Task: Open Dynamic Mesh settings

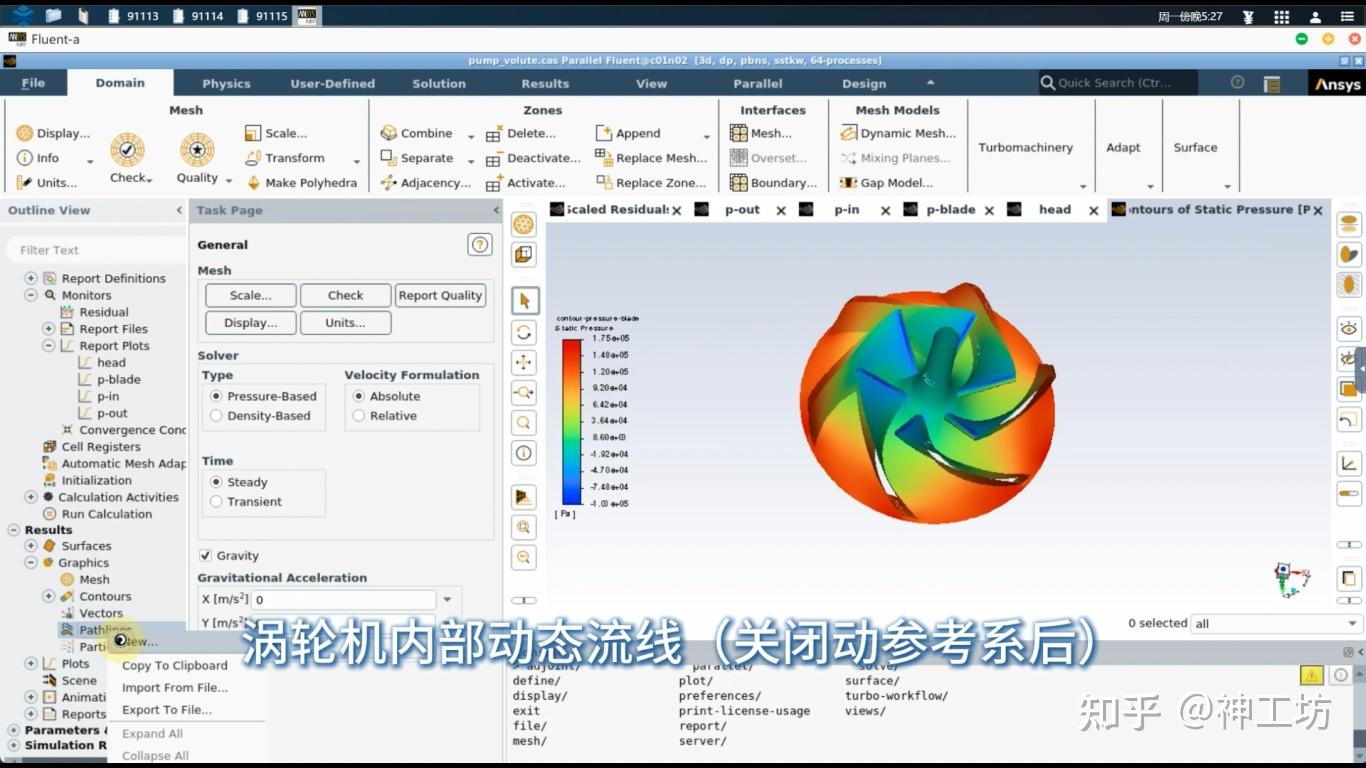Action: click(x=898, y=133)
